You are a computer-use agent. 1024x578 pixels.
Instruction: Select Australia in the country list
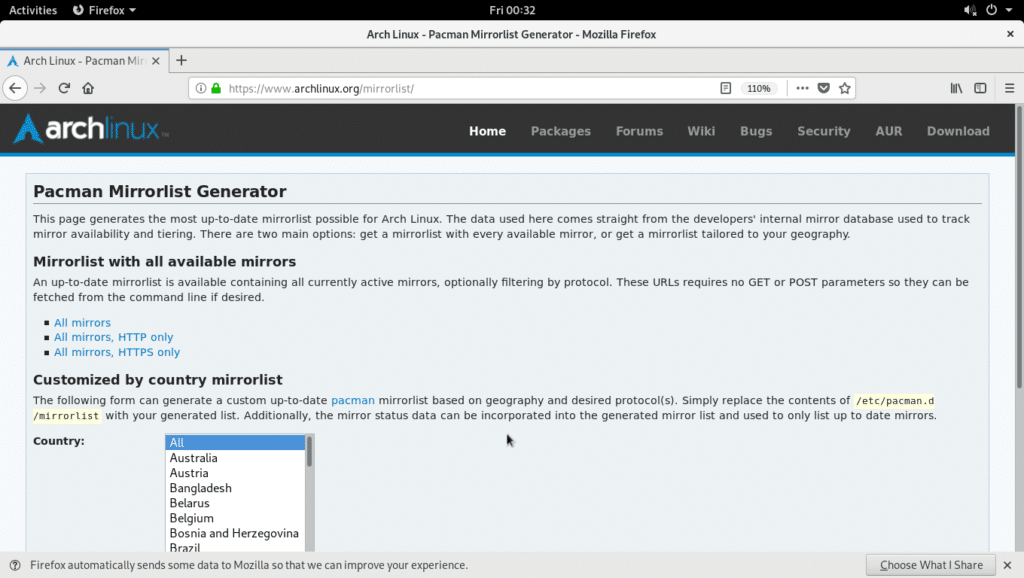[193, 457]
